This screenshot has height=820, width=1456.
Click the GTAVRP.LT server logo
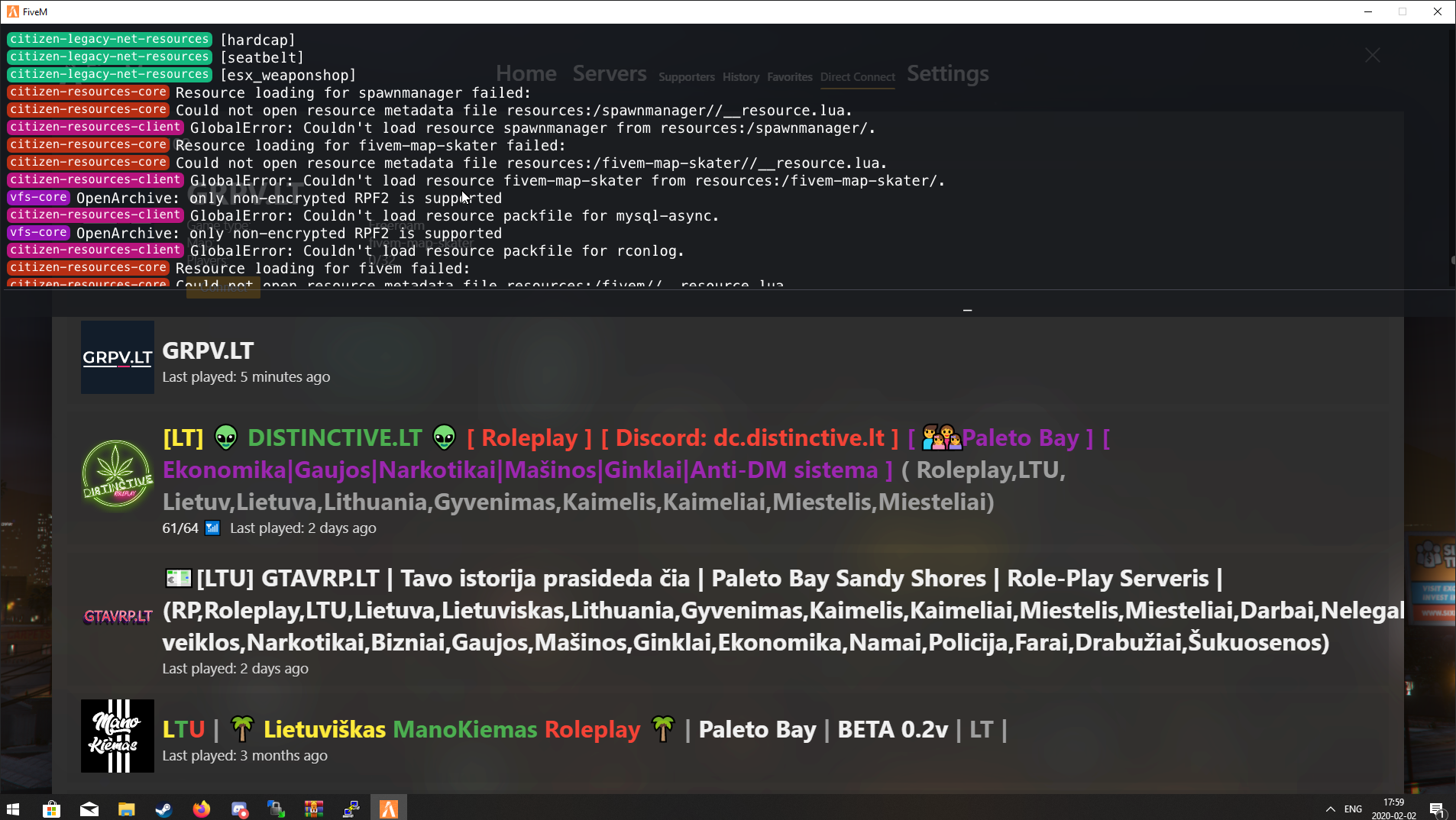pyautogui.click(x=117, y=615)
